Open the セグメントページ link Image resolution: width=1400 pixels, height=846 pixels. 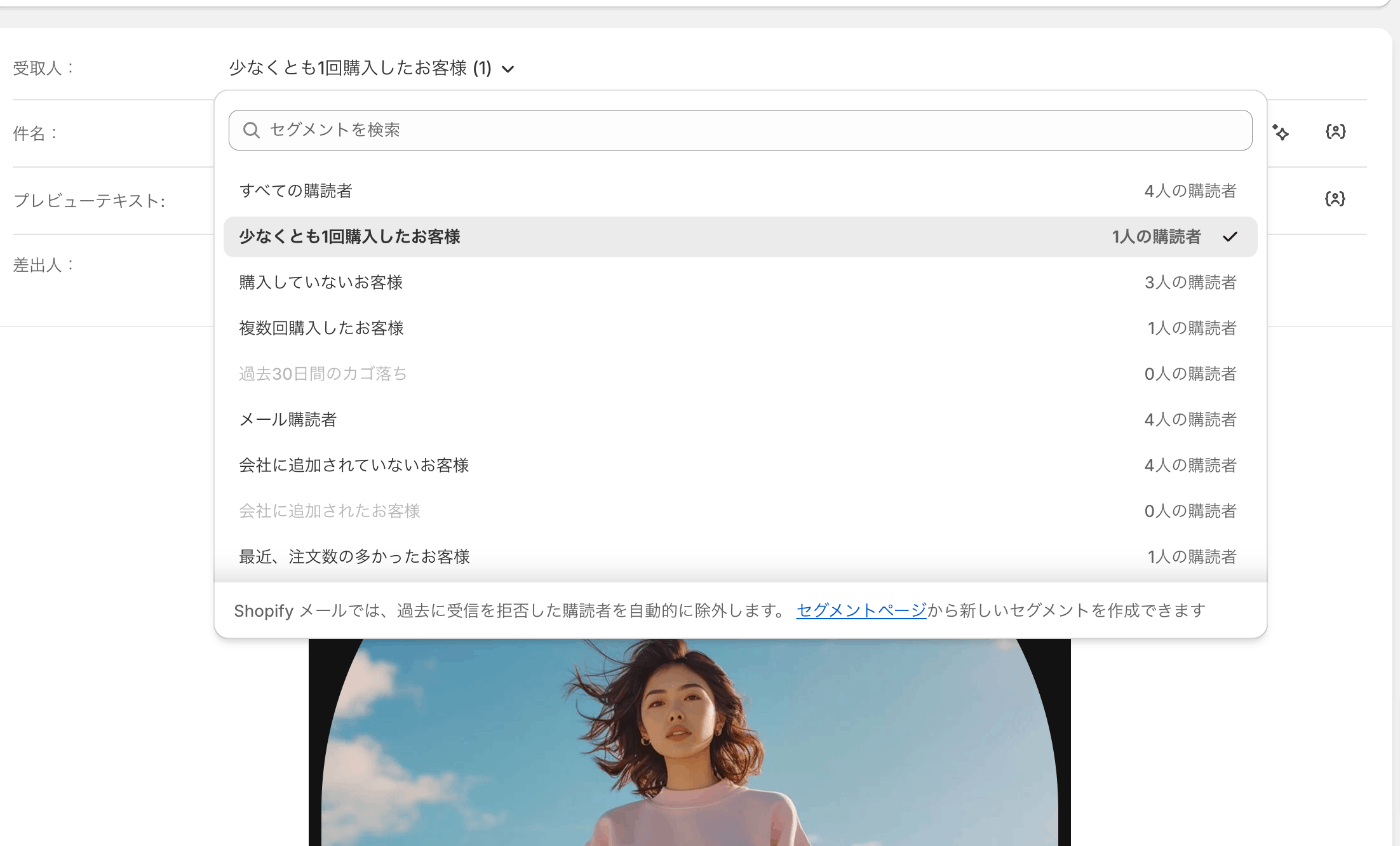(x=861, y=610)
